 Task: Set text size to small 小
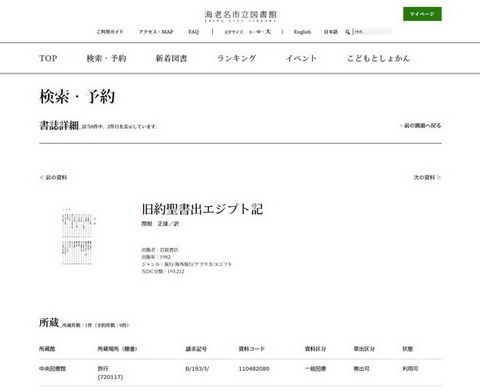(250, 32)
